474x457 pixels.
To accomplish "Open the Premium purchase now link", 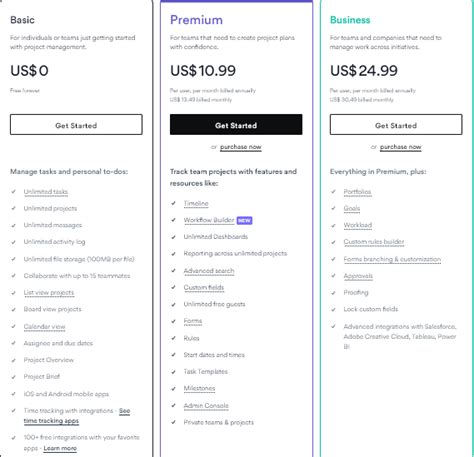I will point(241,147).
